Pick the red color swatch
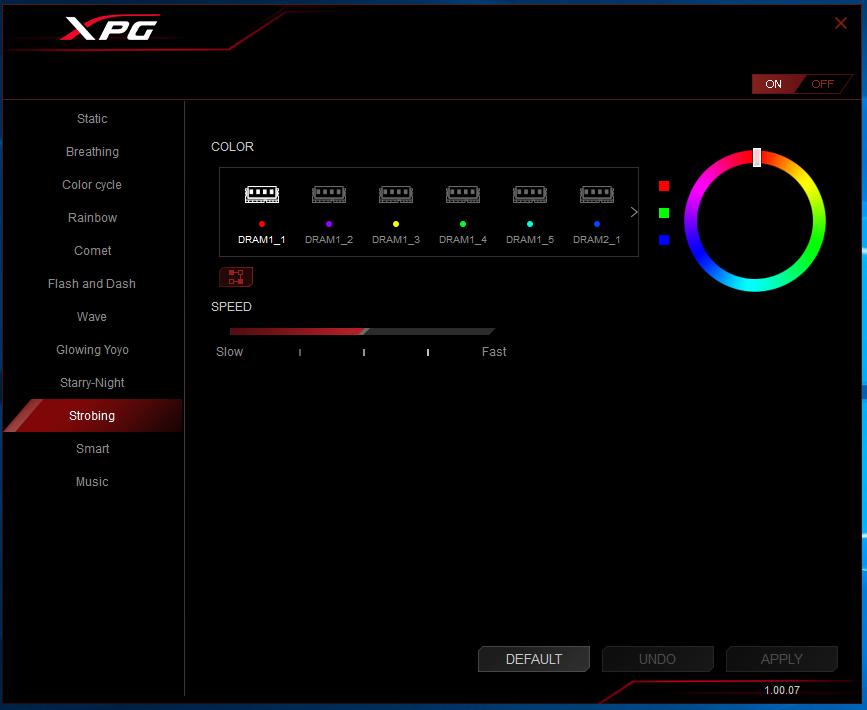867x710 pixels. (664, 186)
